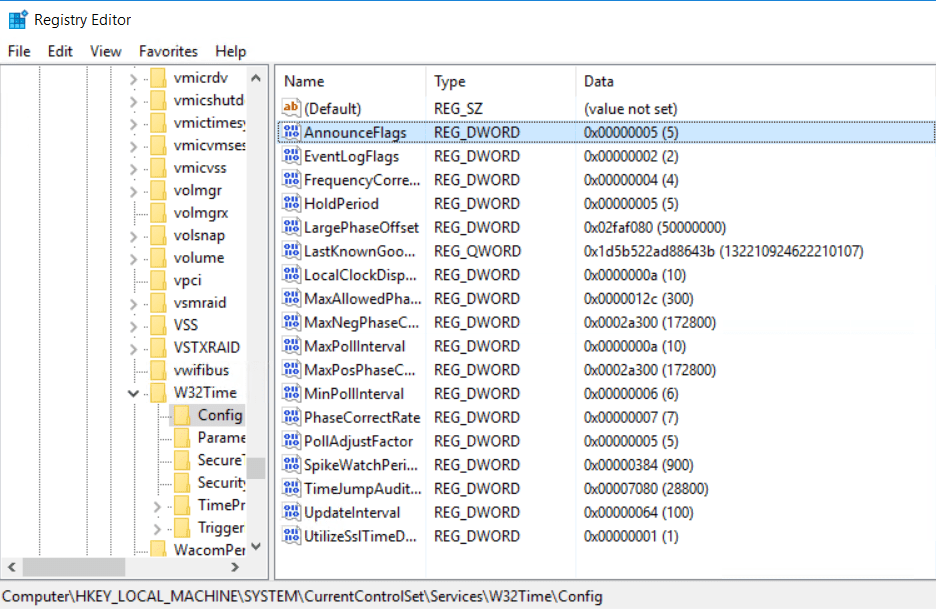Click the tree pane vertical scrollbar thumb
The image size is (936, 609).
click(257, 468)
